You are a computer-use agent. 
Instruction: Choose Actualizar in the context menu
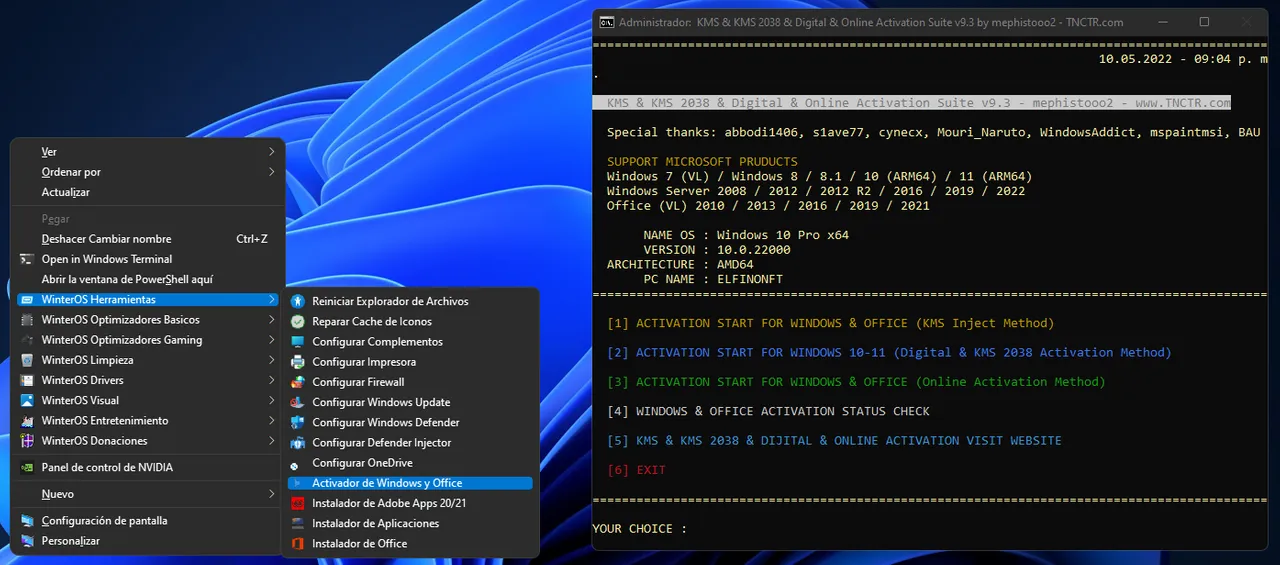tap(66, 192)
